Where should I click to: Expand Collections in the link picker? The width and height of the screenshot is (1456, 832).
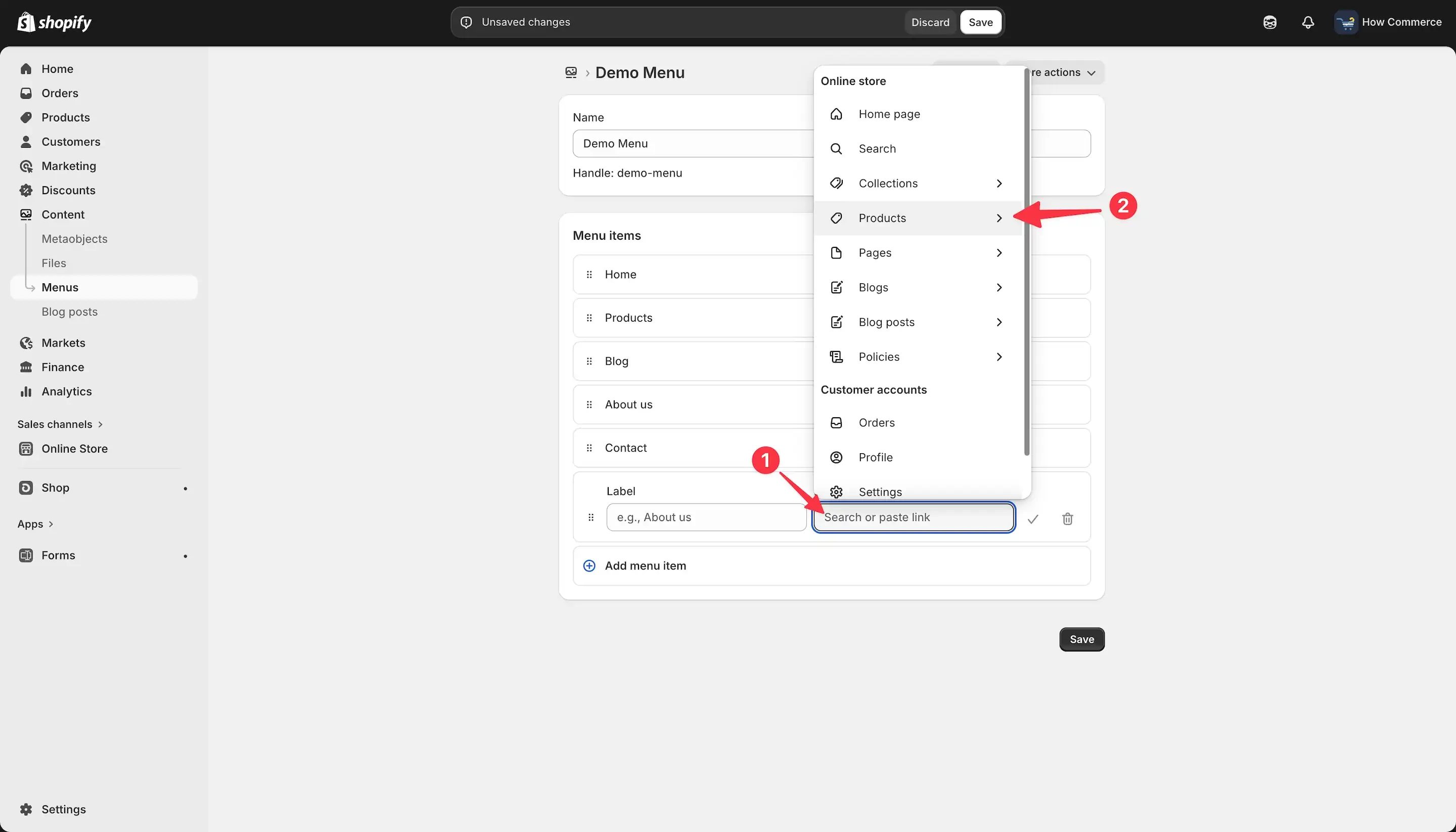coord(918,184)
